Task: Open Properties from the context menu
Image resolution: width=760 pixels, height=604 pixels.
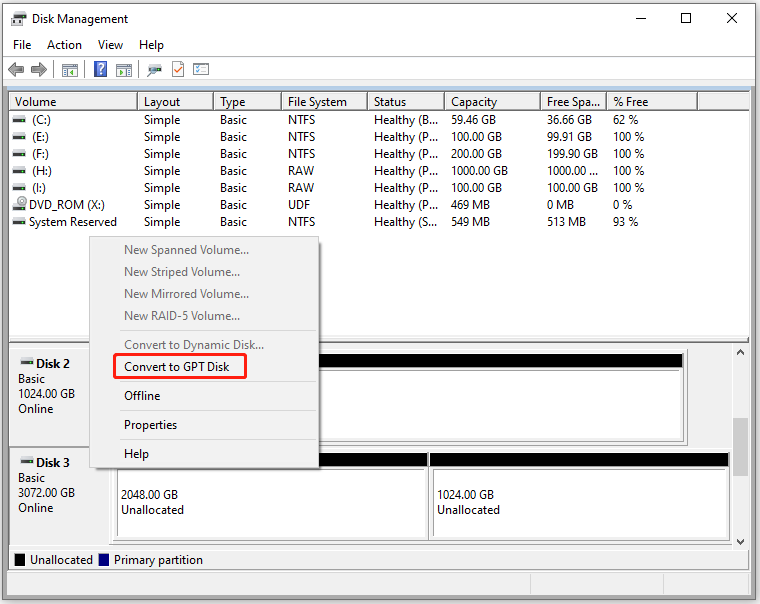Action: click(150, 425)
